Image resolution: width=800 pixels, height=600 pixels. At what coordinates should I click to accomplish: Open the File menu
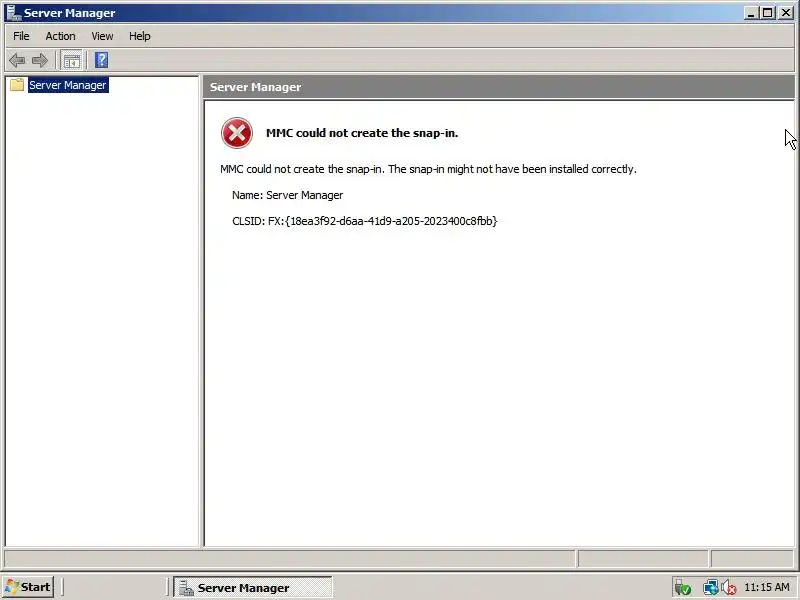pos(21,36)
